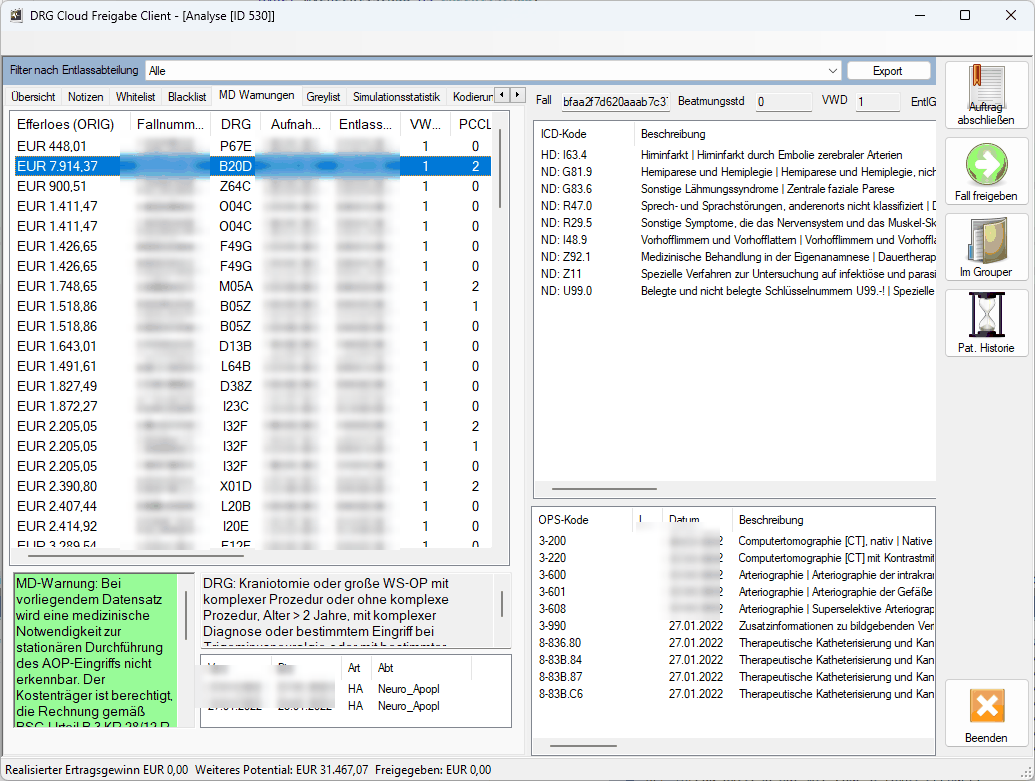Select the row EUR 900,51 Z64C
Image resolution: width=1035 pixels, height=781 pixels.
tap(253, 186)
